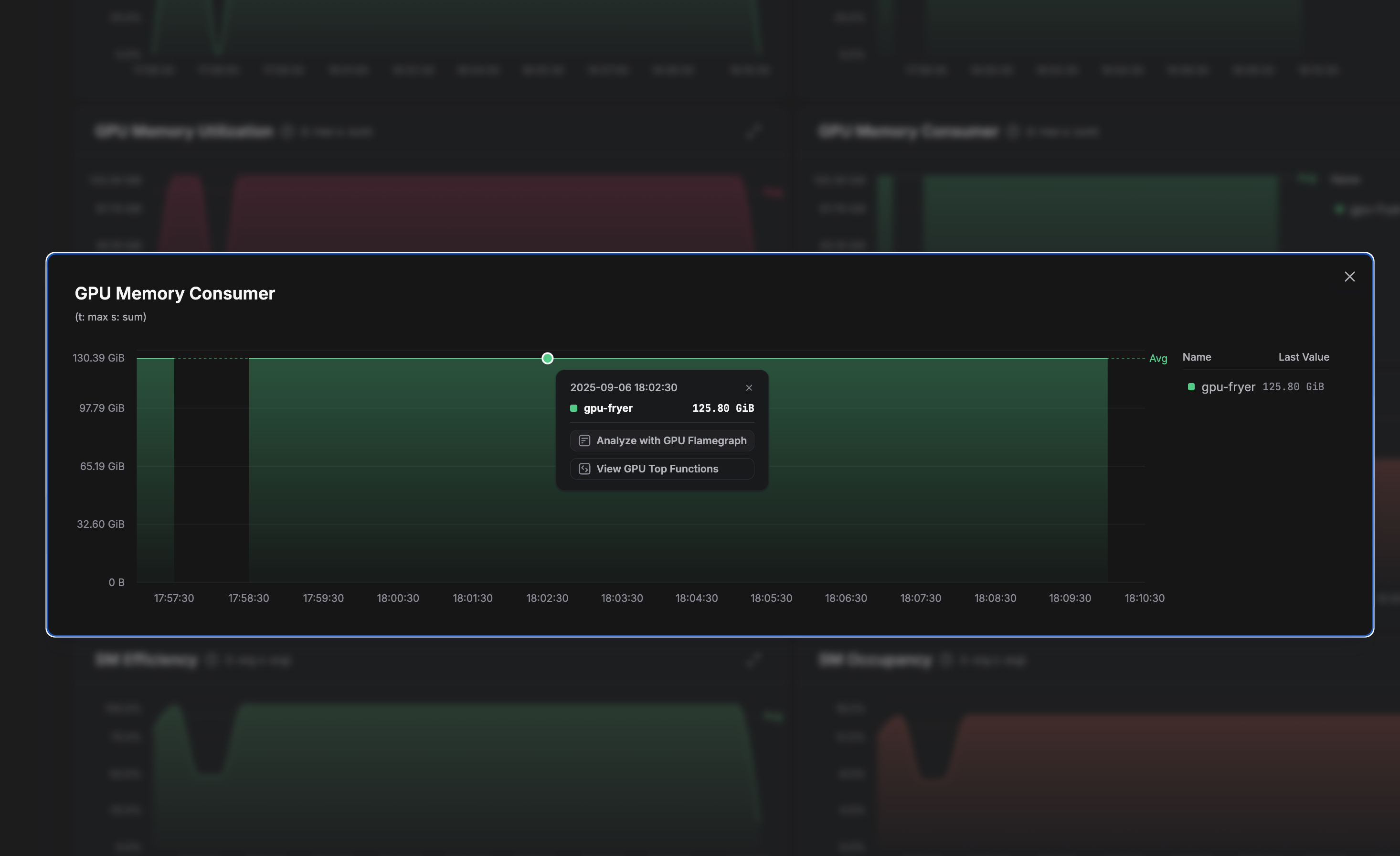Click the Last Value column header
1400x856 pixels.
(x=1304, y=357)
